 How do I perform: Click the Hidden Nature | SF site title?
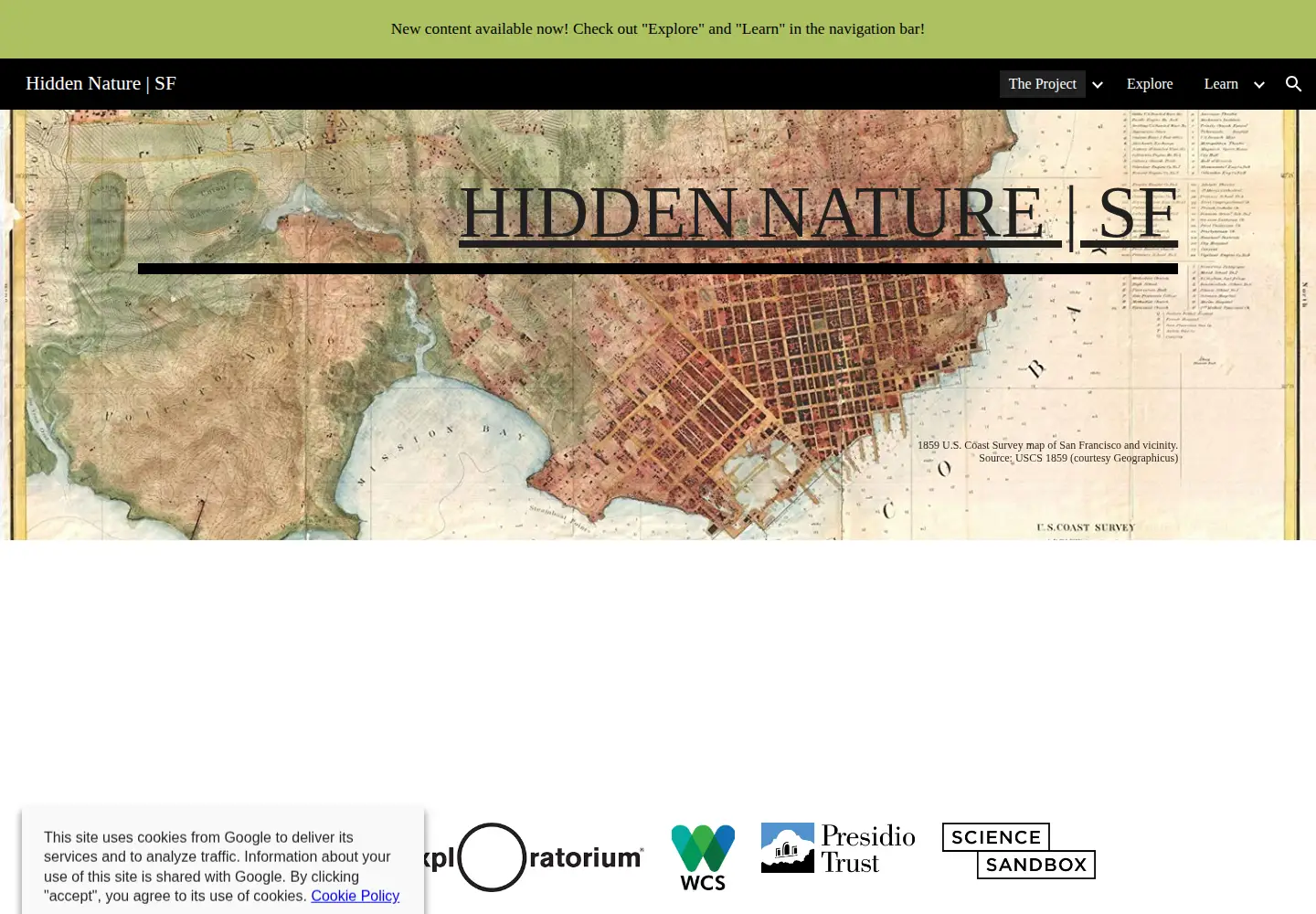[101, 84]
